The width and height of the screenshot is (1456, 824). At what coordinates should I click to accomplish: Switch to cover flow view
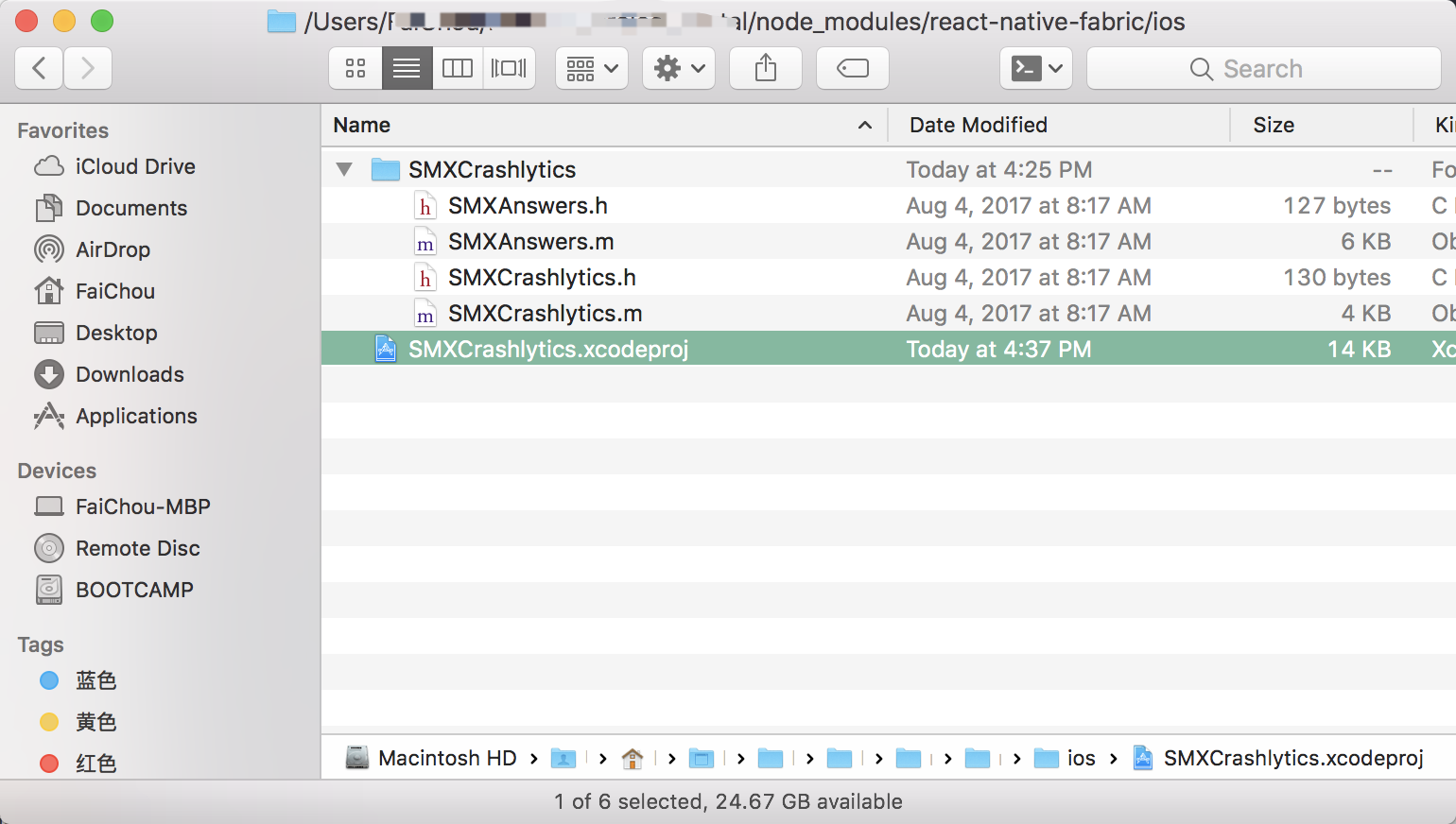click(509, 67)
